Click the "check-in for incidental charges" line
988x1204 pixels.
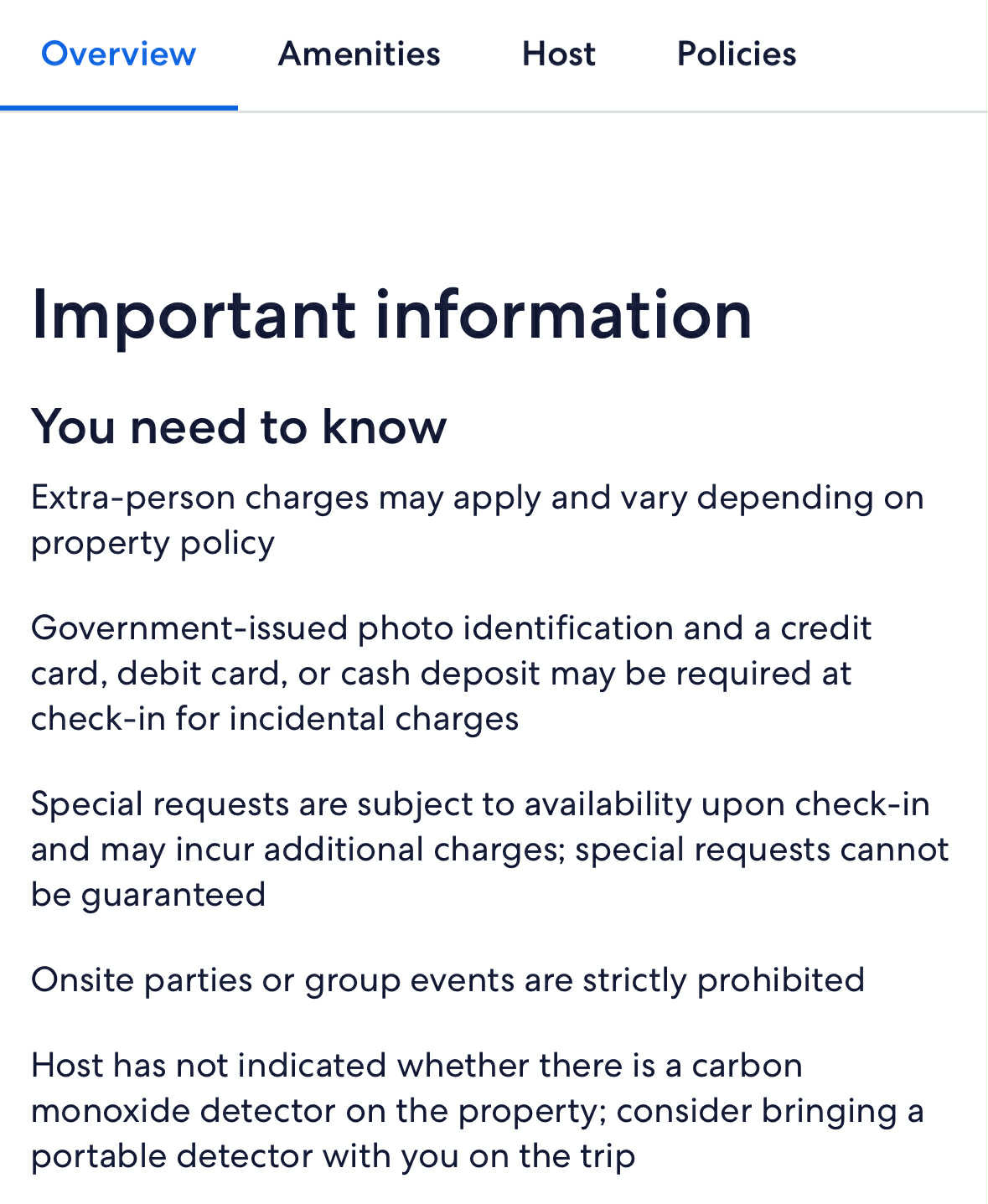point(275,719)
